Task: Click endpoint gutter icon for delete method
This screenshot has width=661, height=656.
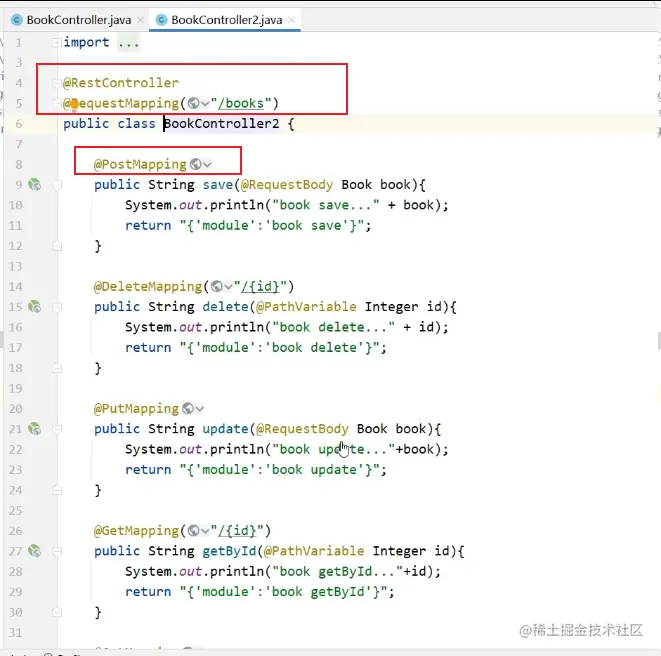Action: tap(35, 306)
